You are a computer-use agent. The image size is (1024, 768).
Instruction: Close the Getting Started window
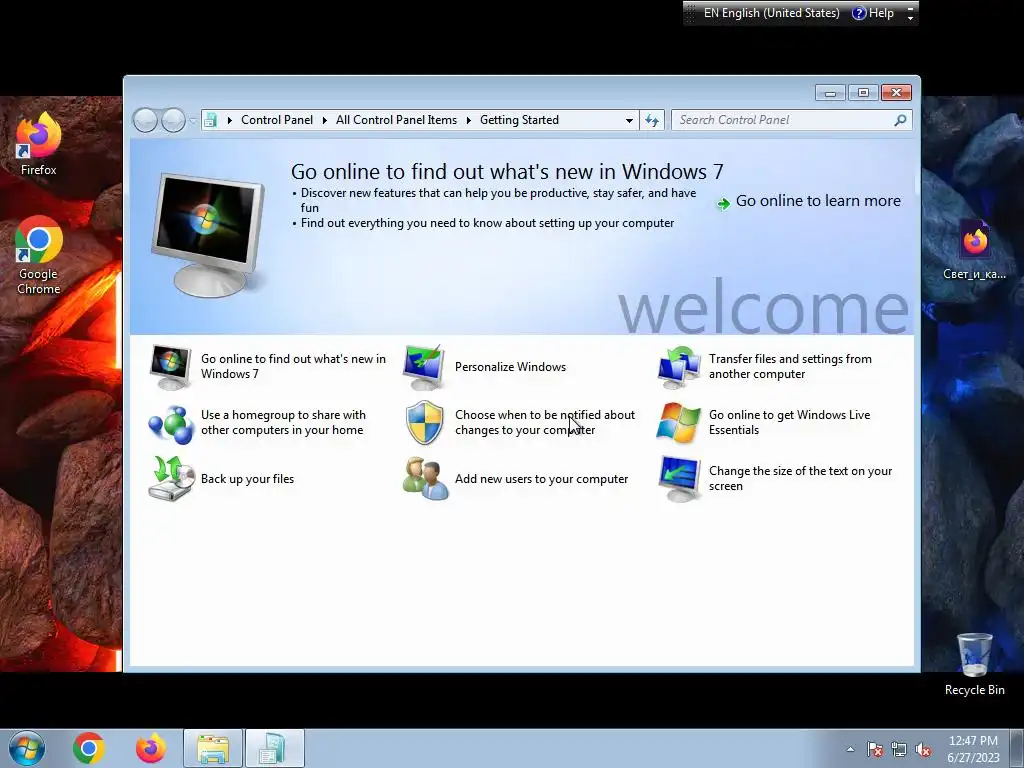(x=896, y=93)
